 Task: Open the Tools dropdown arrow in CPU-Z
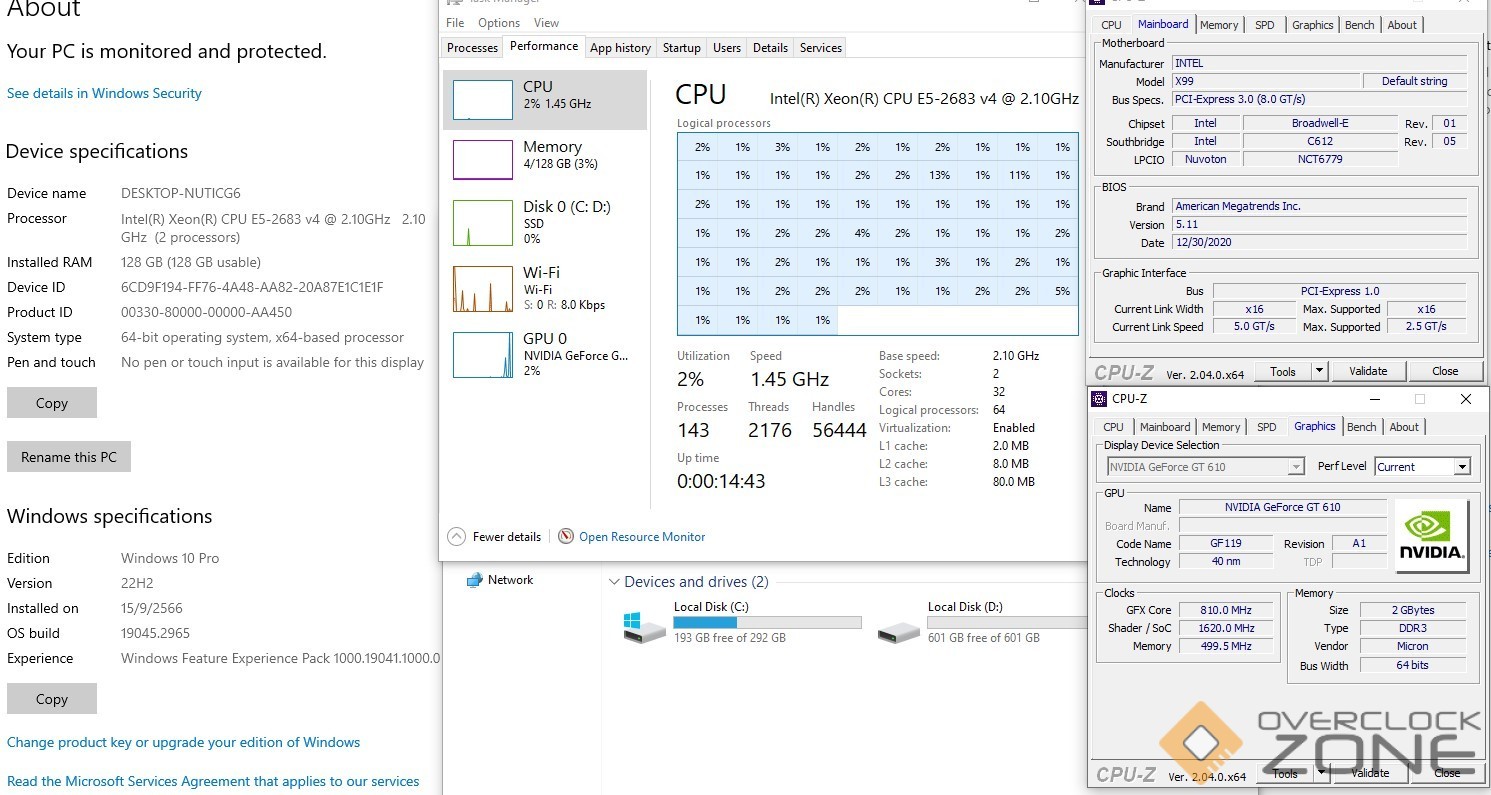pyautogui.click(x=1319, y=371)
